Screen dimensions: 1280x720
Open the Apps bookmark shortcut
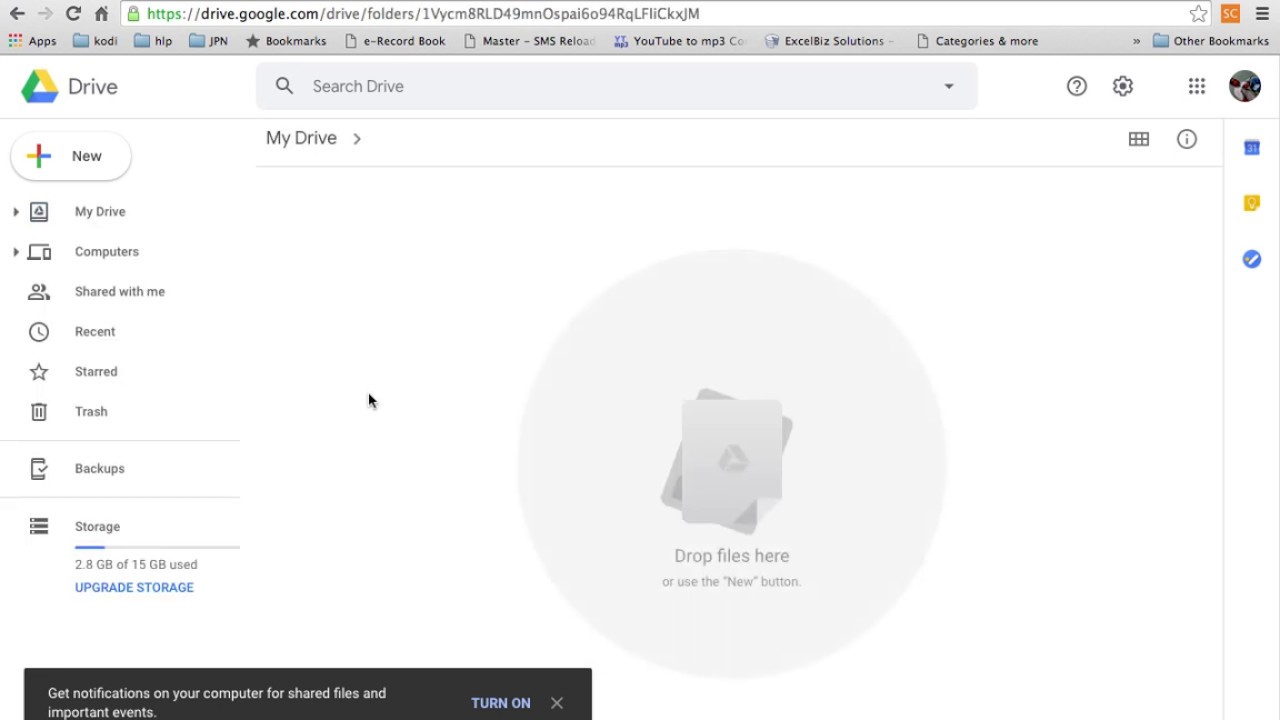click(x=33, y=41)
